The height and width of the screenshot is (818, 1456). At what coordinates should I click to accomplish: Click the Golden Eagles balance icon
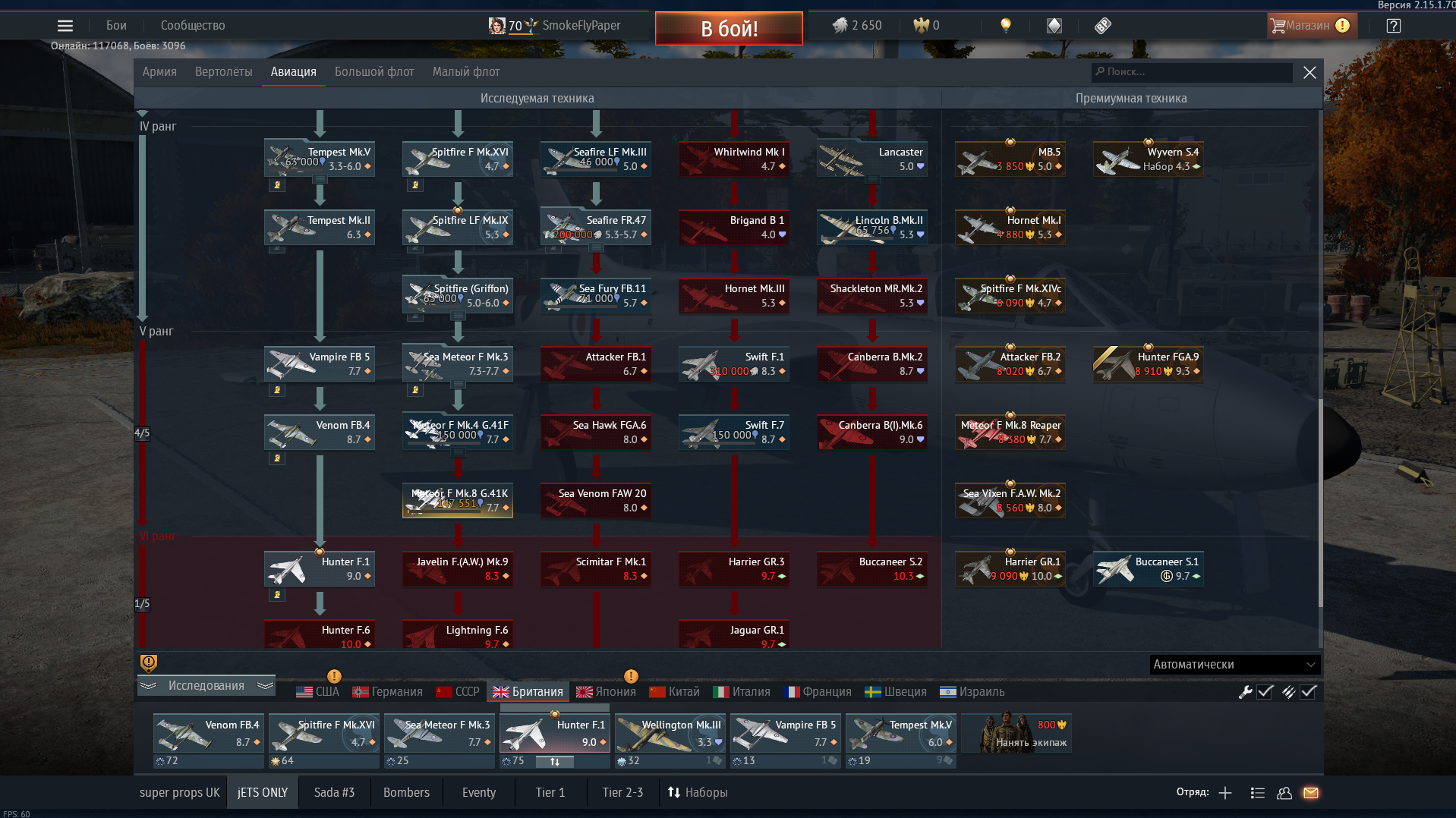tap(921, 26)
